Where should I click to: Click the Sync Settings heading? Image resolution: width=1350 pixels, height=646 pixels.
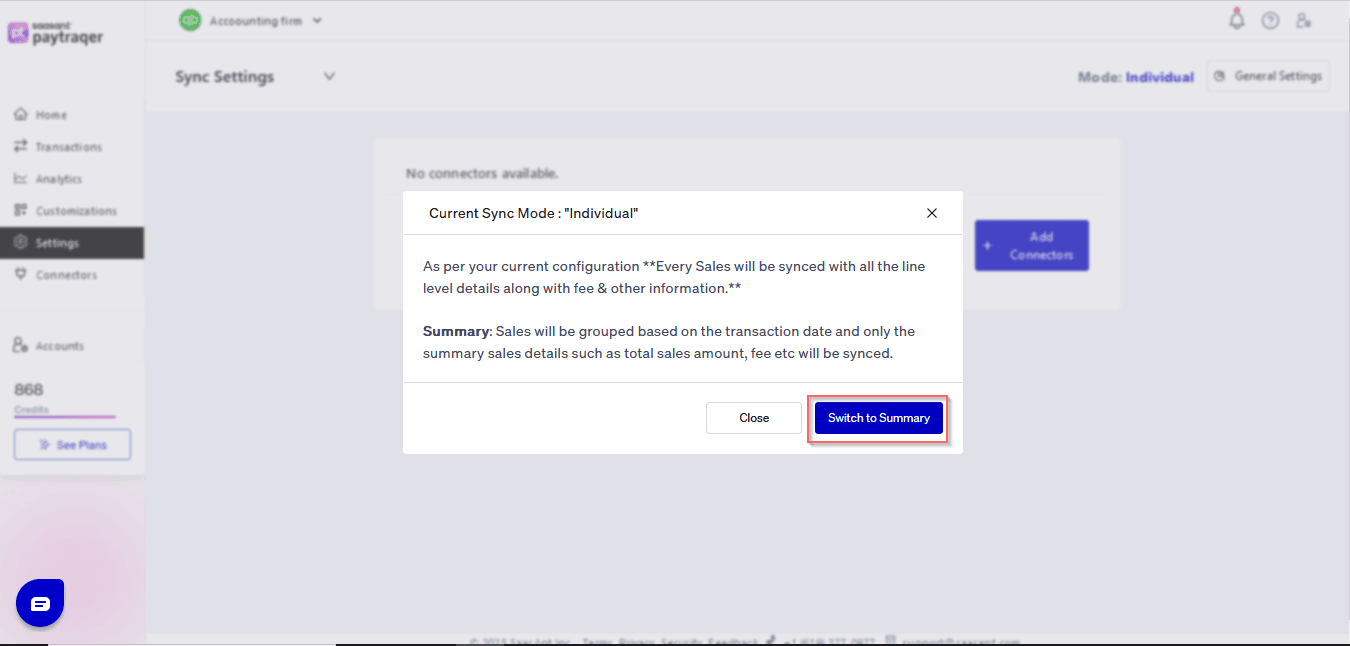point(224,77)
